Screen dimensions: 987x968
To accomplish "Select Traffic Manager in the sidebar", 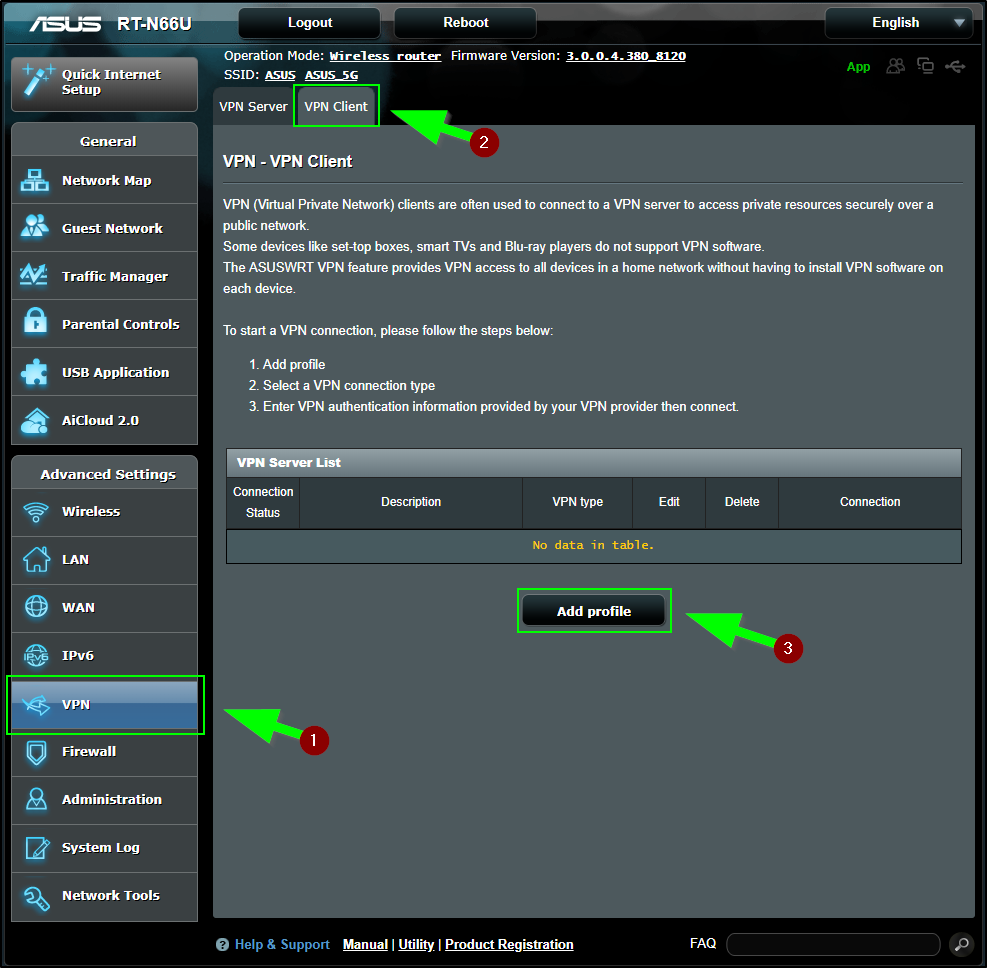I will (x=104, y=276).
